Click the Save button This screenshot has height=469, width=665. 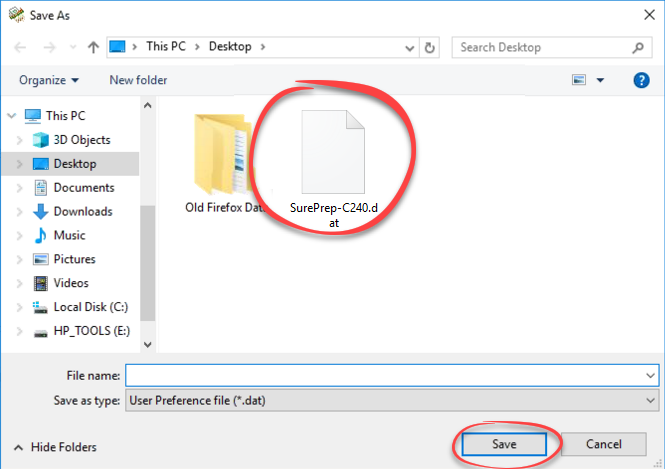pos(504,444)
